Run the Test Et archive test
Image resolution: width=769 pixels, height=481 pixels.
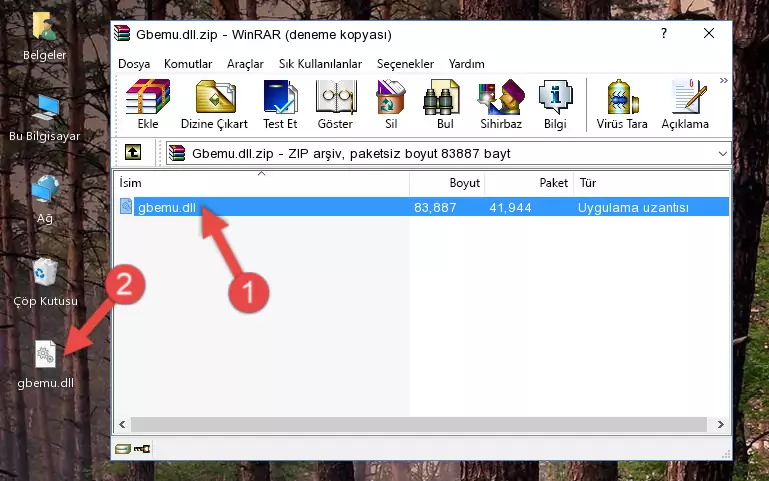[280, 104]
